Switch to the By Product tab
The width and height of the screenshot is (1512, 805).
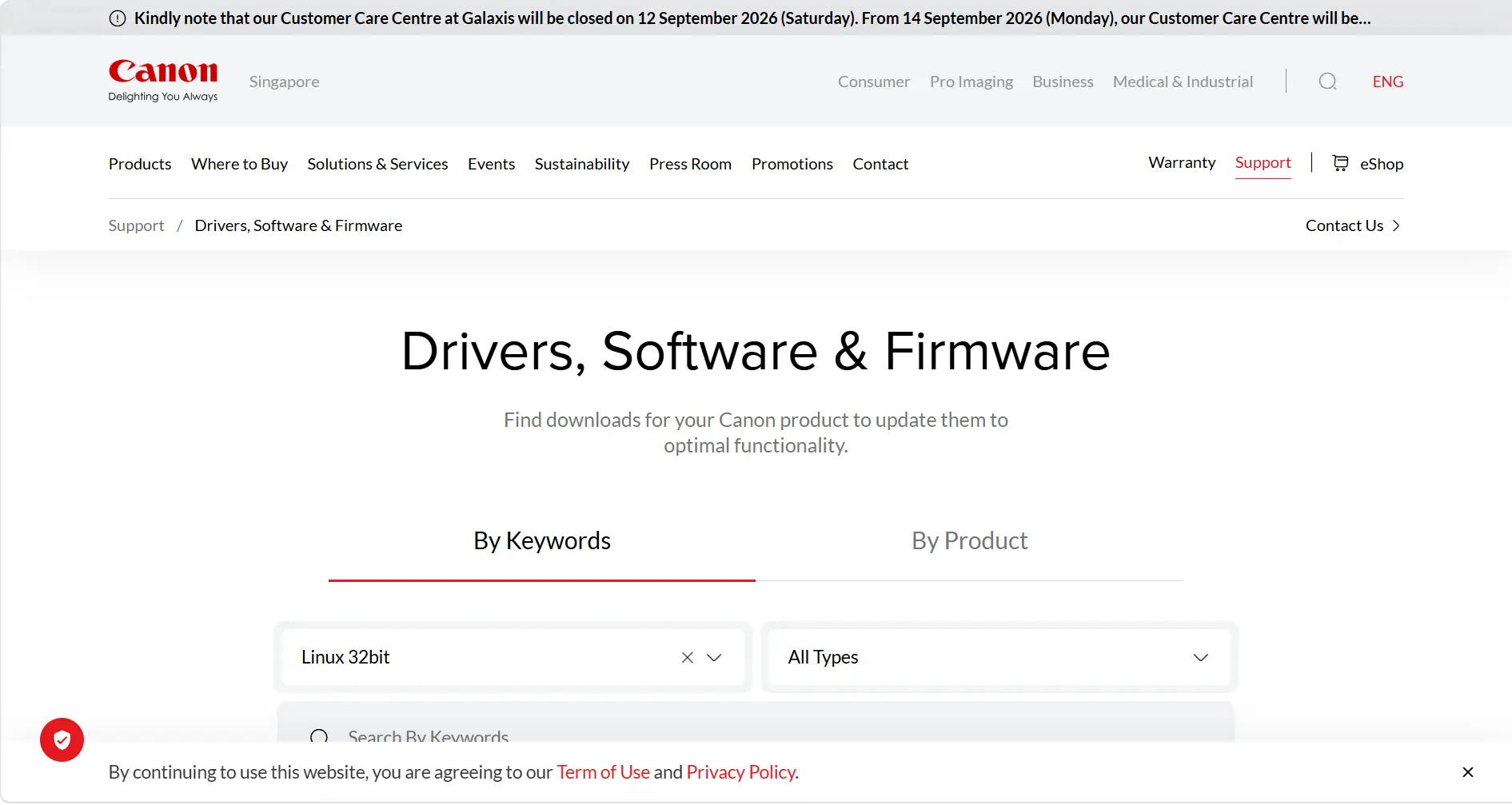[x=969, y=541]
